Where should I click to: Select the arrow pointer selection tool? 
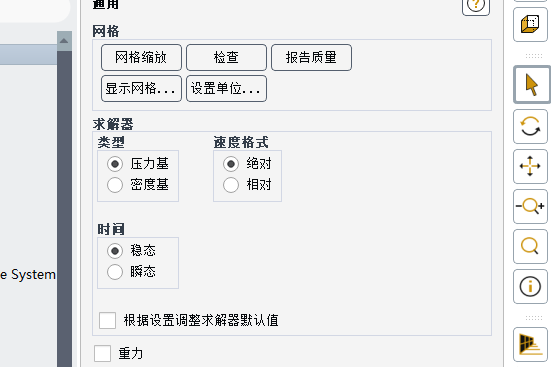(x=531, y=85)
